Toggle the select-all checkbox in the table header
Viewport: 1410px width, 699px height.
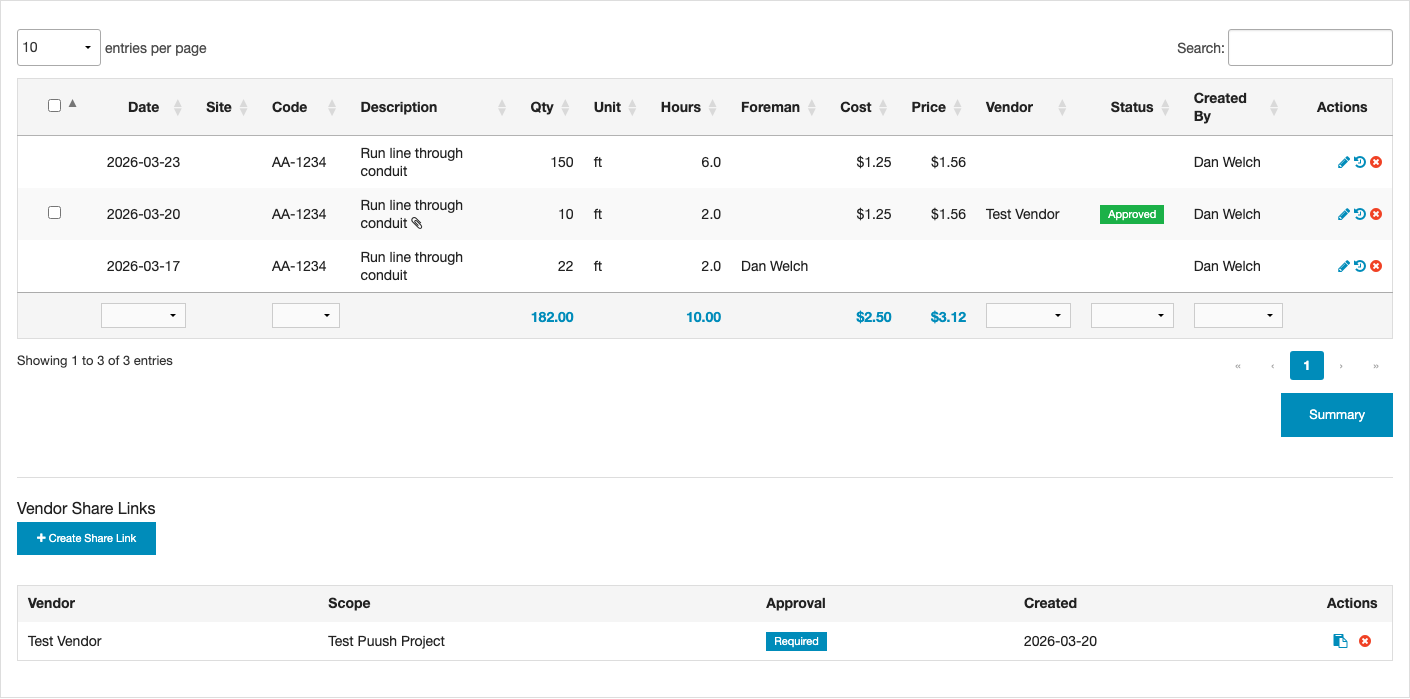coord(54,104)
